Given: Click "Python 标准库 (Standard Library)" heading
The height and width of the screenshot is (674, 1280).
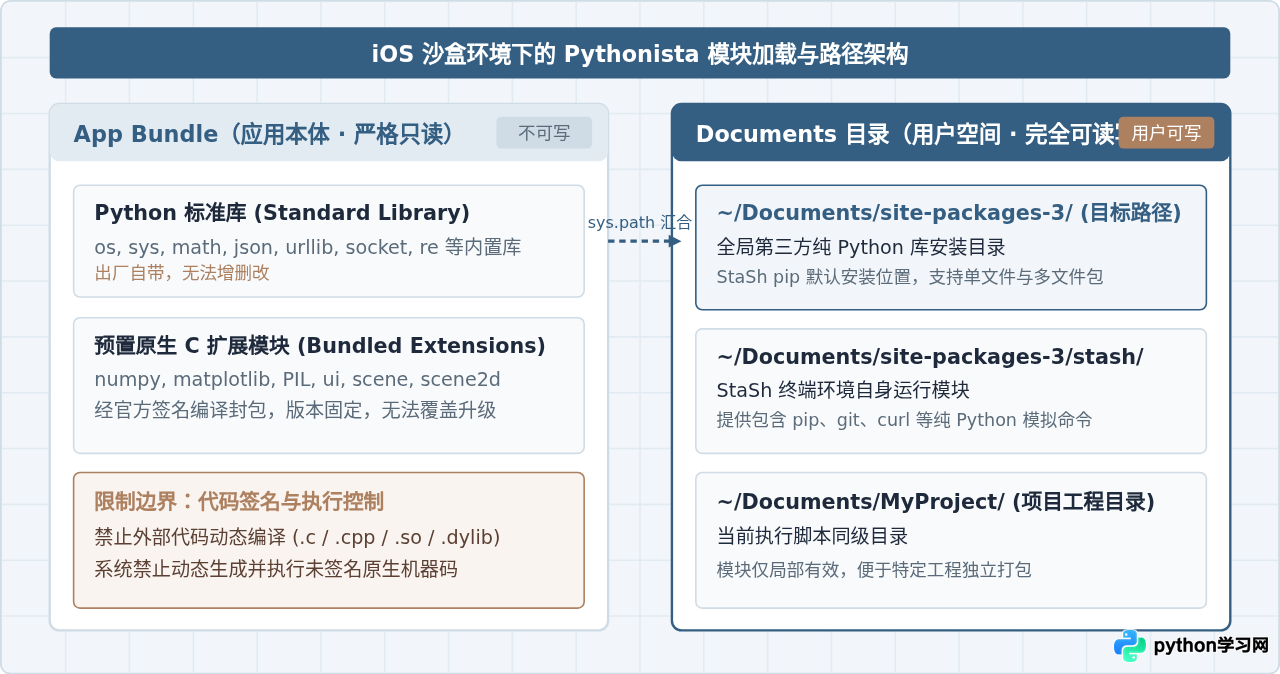Looking at the screenshot, I should pyautogui.click(x=282, y=213).
